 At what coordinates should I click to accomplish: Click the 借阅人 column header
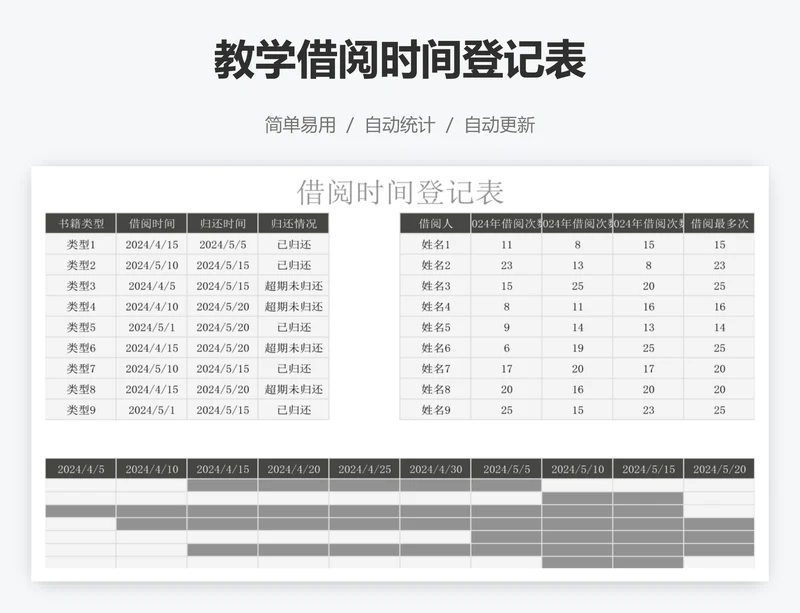point(436,224)
